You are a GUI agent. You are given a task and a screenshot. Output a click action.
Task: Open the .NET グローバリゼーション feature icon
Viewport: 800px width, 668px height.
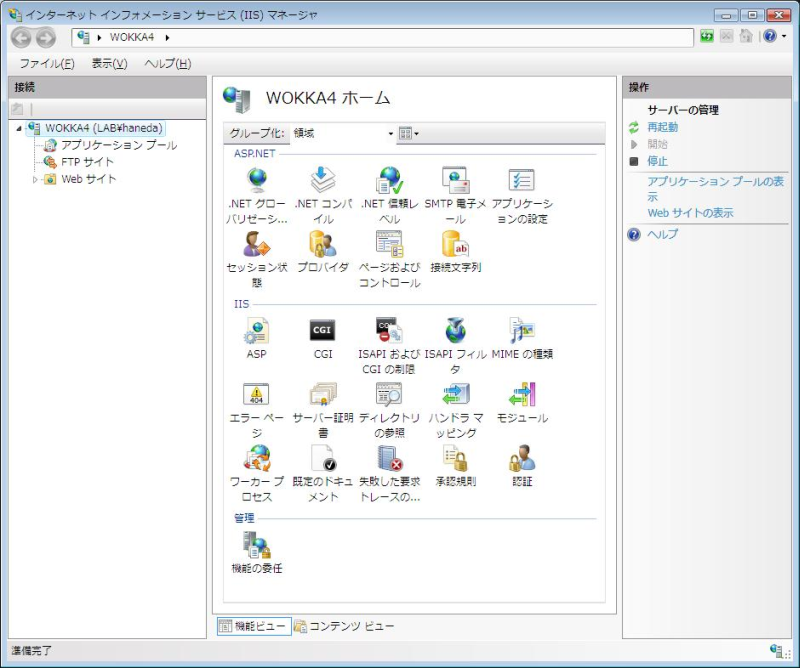tap(257, 180)
